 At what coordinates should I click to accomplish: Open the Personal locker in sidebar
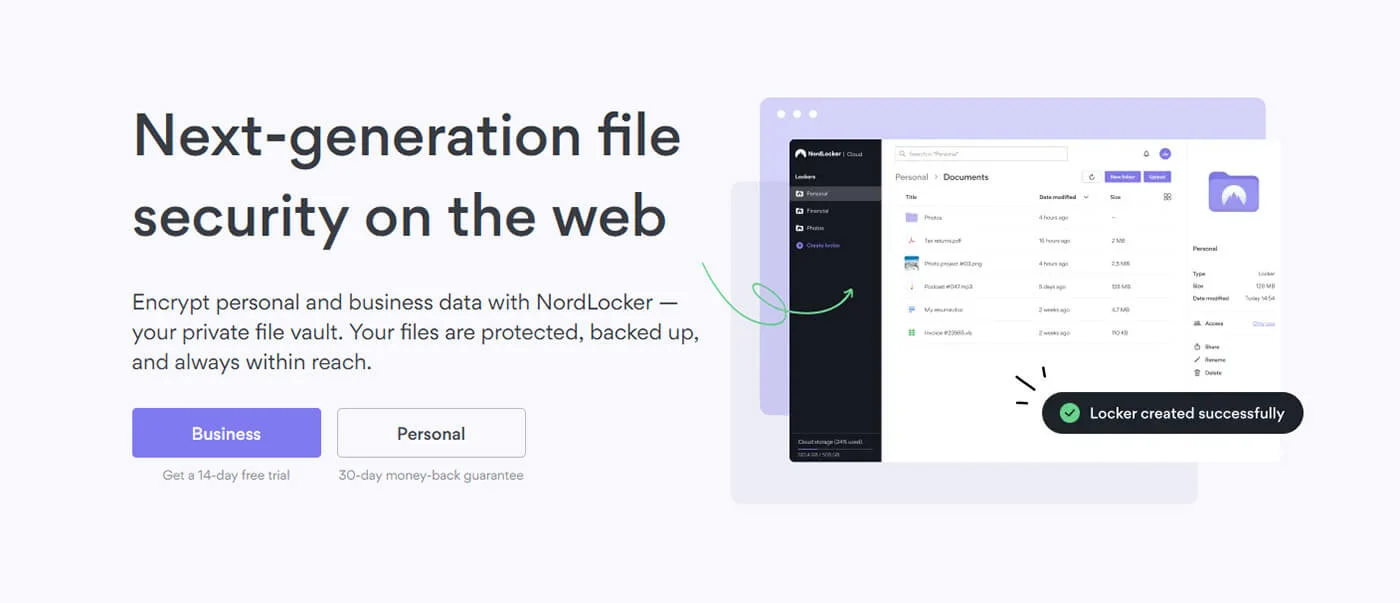(835, 193)
